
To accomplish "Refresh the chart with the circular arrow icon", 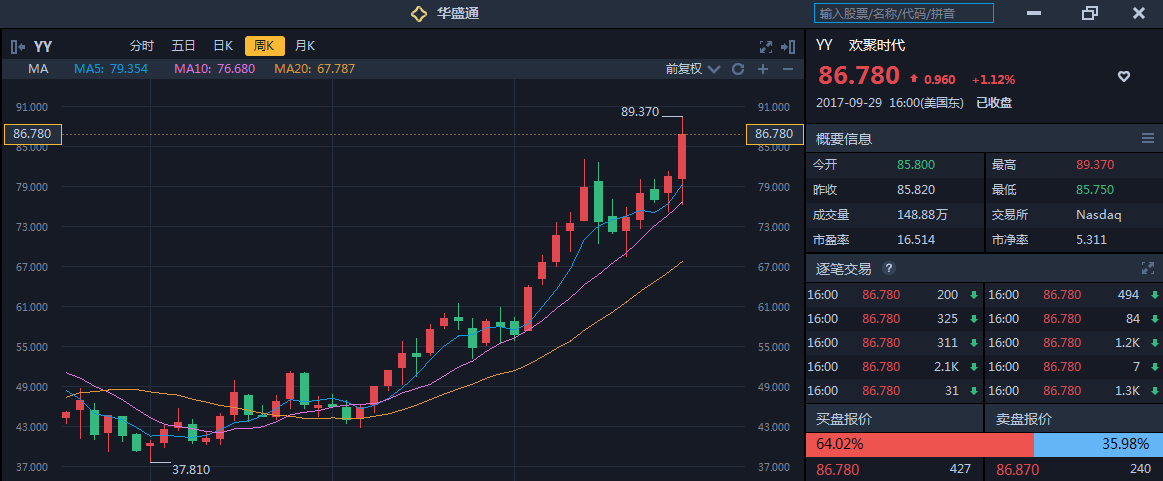I will 738,69.
